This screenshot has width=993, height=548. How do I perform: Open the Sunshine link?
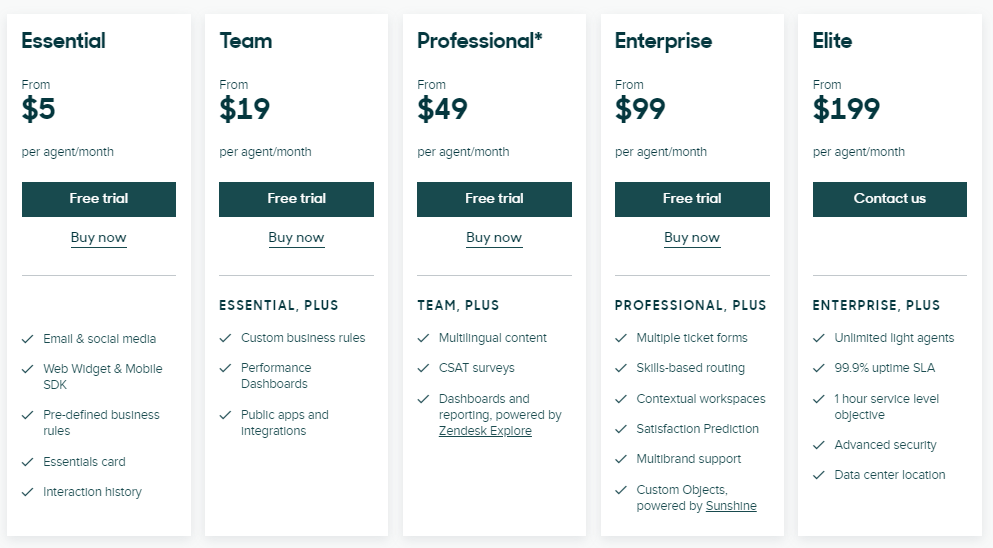click(x=731, y=506)
